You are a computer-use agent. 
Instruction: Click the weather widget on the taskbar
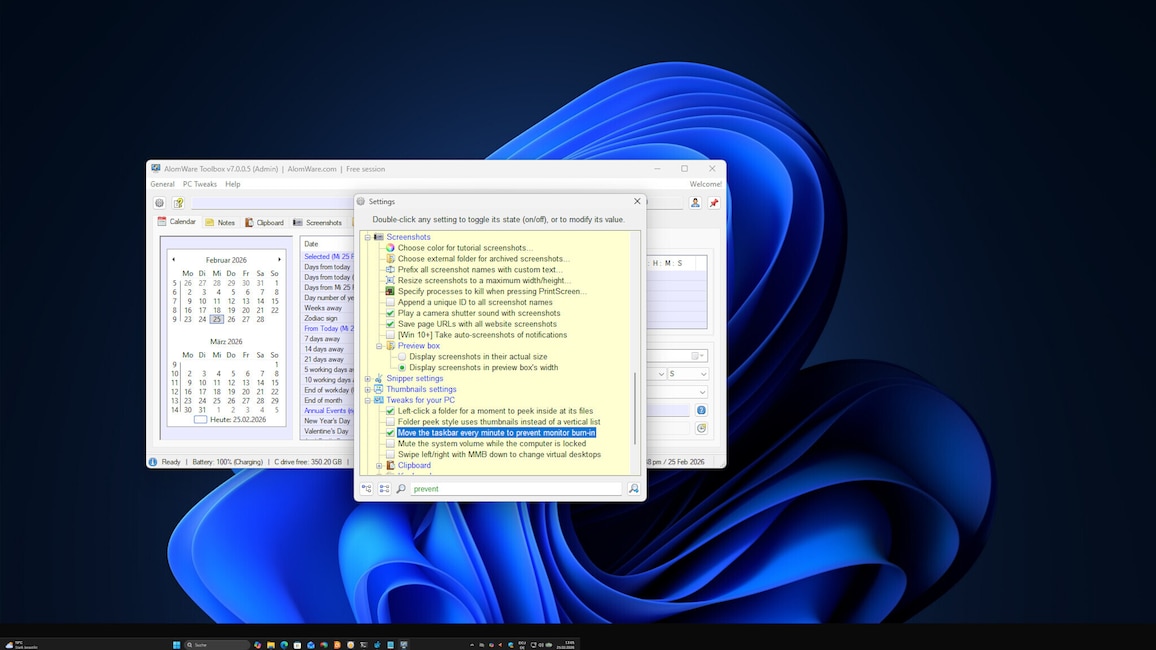point(21,645)
